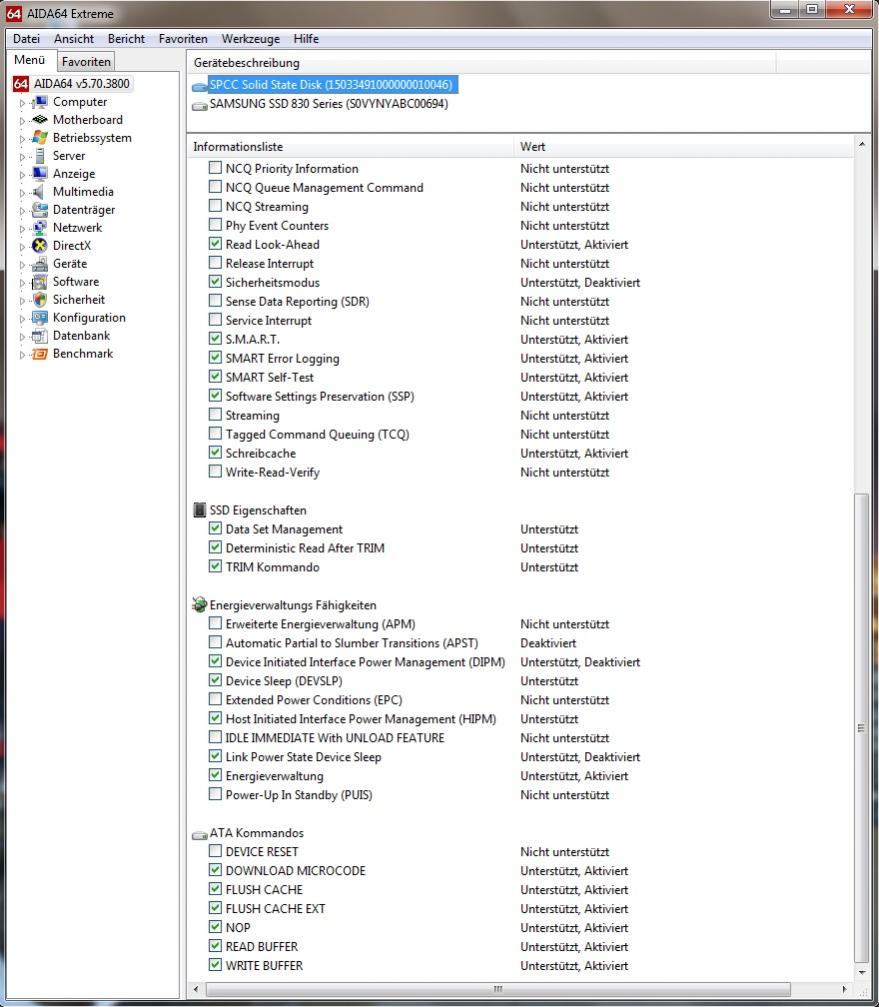
Task: Click the Wert column header
Action: pos(683,146)
